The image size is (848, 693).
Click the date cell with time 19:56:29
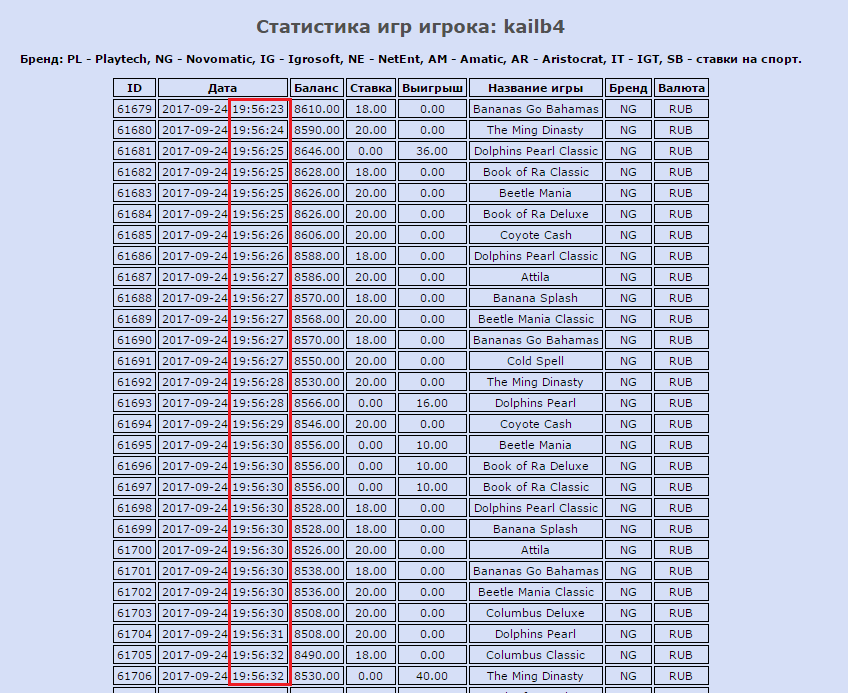223,424
